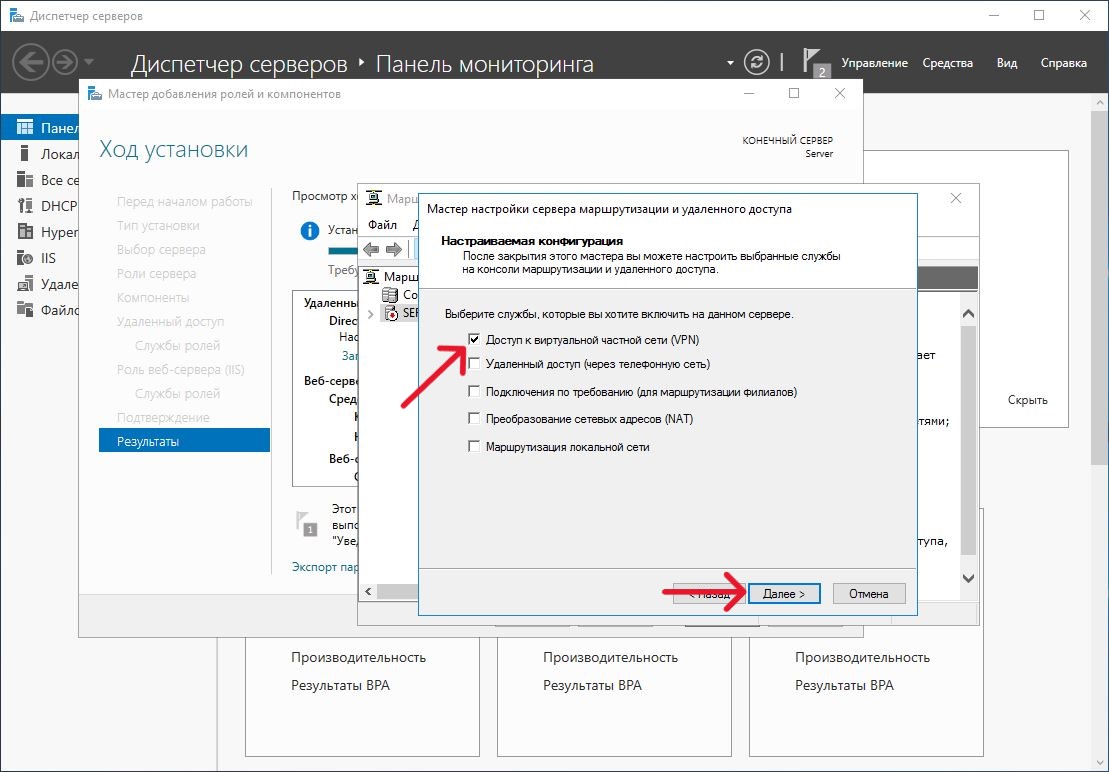
Task: Click the refresh icon in Server Manager header
Action: 758,62
